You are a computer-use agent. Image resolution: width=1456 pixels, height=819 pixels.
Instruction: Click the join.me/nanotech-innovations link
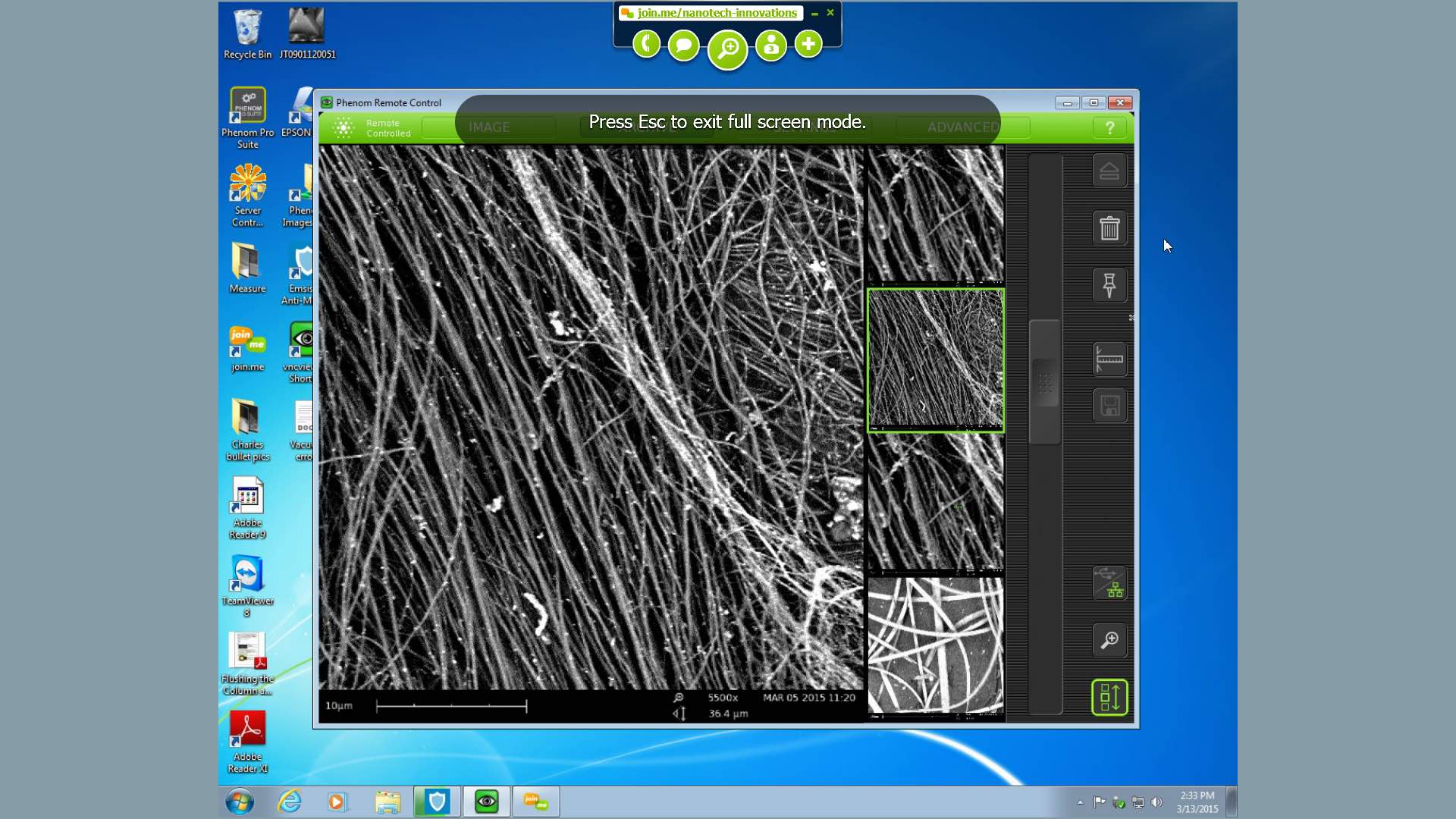[717, 13]
